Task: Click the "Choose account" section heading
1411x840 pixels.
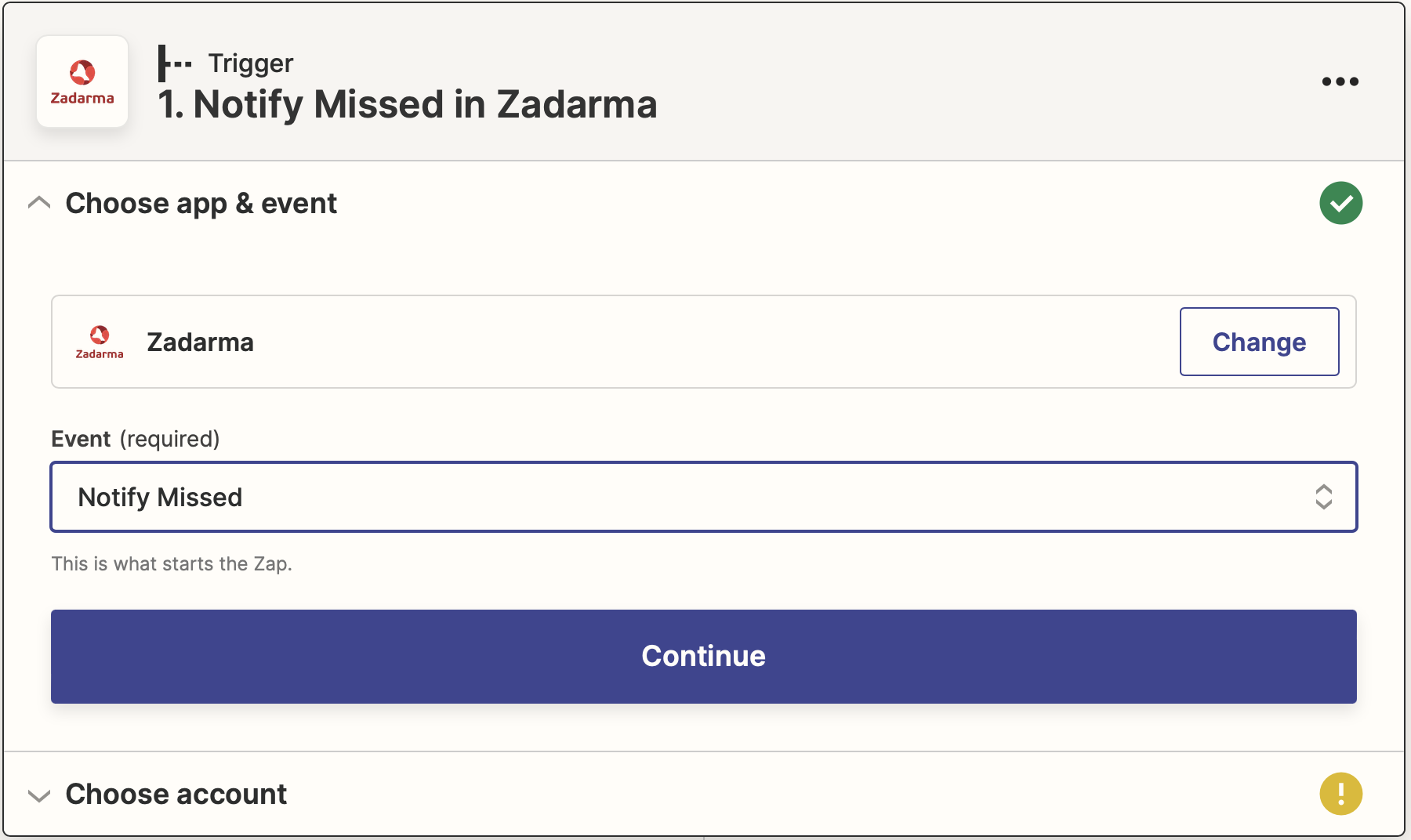Action: (176, 795)
